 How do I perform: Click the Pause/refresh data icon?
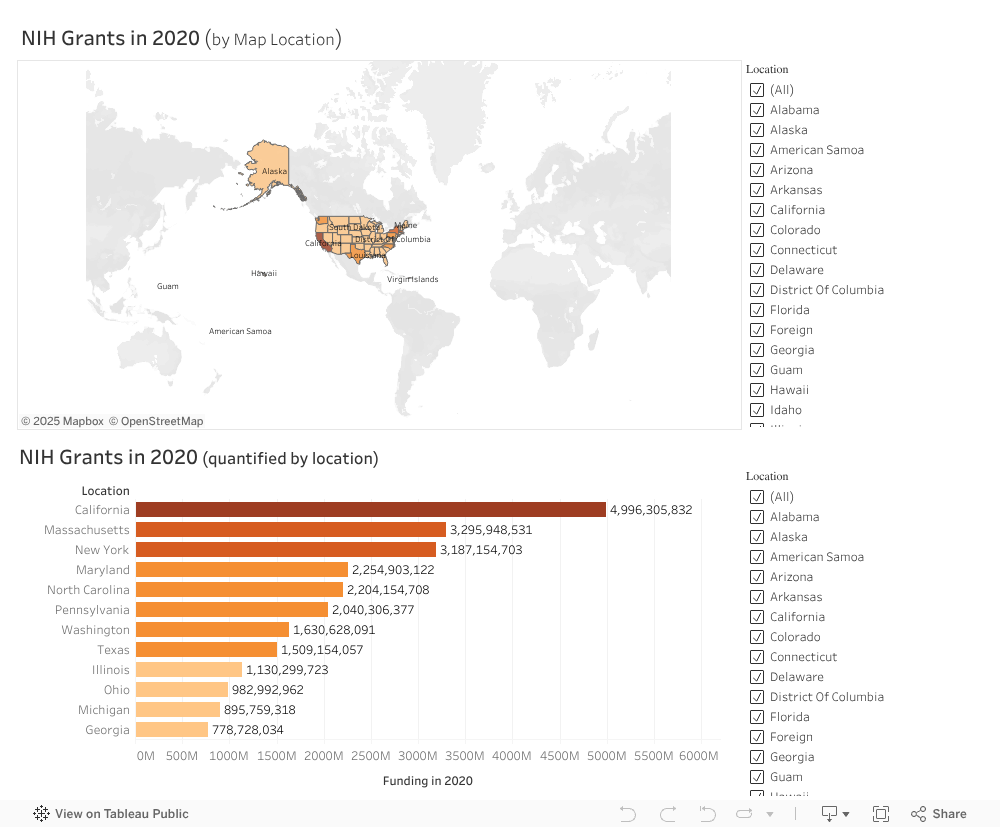coord(744,814)
